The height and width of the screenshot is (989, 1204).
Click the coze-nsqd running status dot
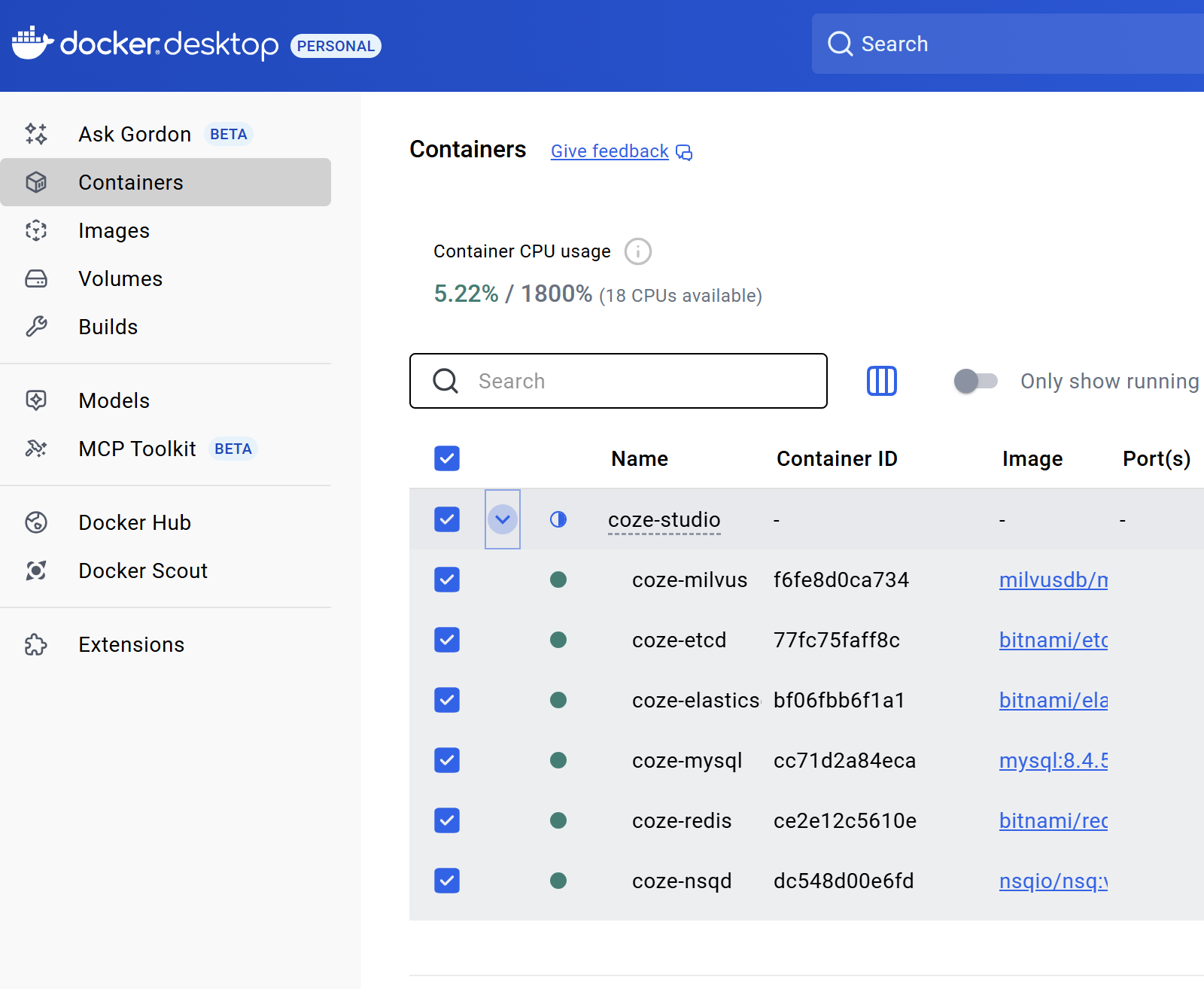click(558, 881)
